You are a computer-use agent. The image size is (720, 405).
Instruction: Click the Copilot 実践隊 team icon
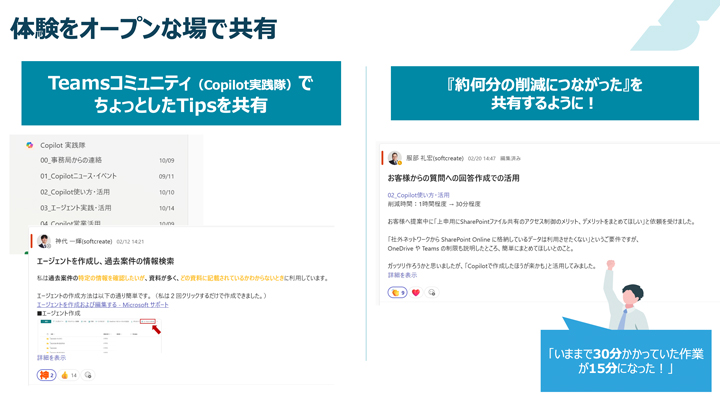click(30, 145)
